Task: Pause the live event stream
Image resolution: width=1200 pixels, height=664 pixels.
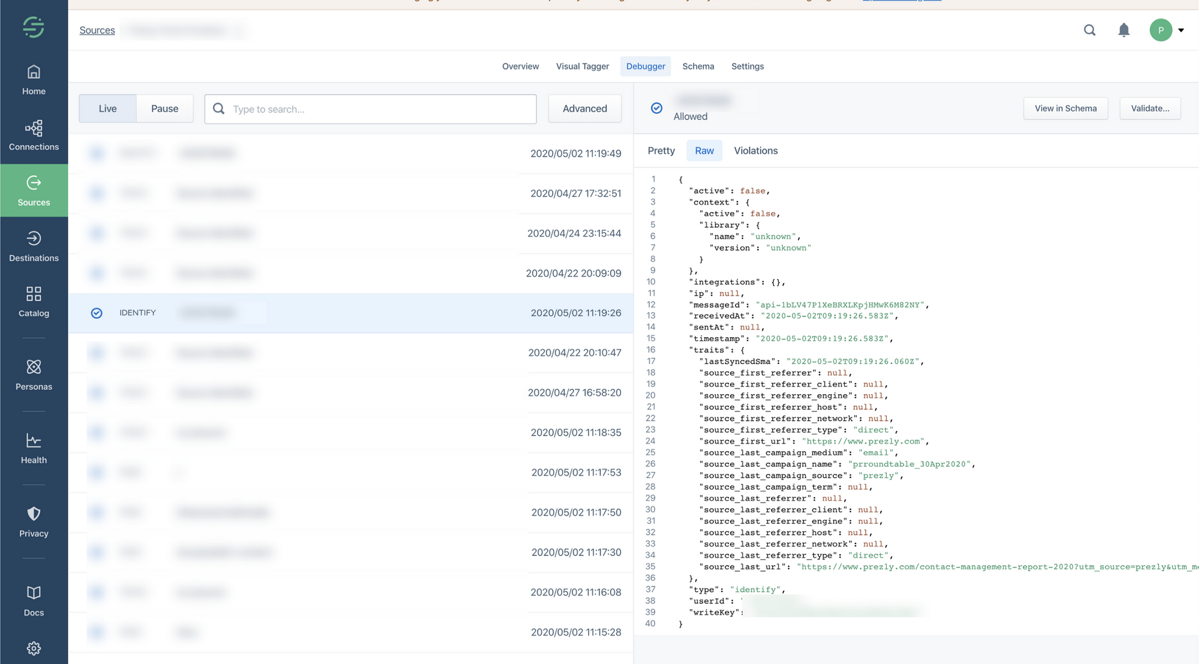Action: click(165, 109)
